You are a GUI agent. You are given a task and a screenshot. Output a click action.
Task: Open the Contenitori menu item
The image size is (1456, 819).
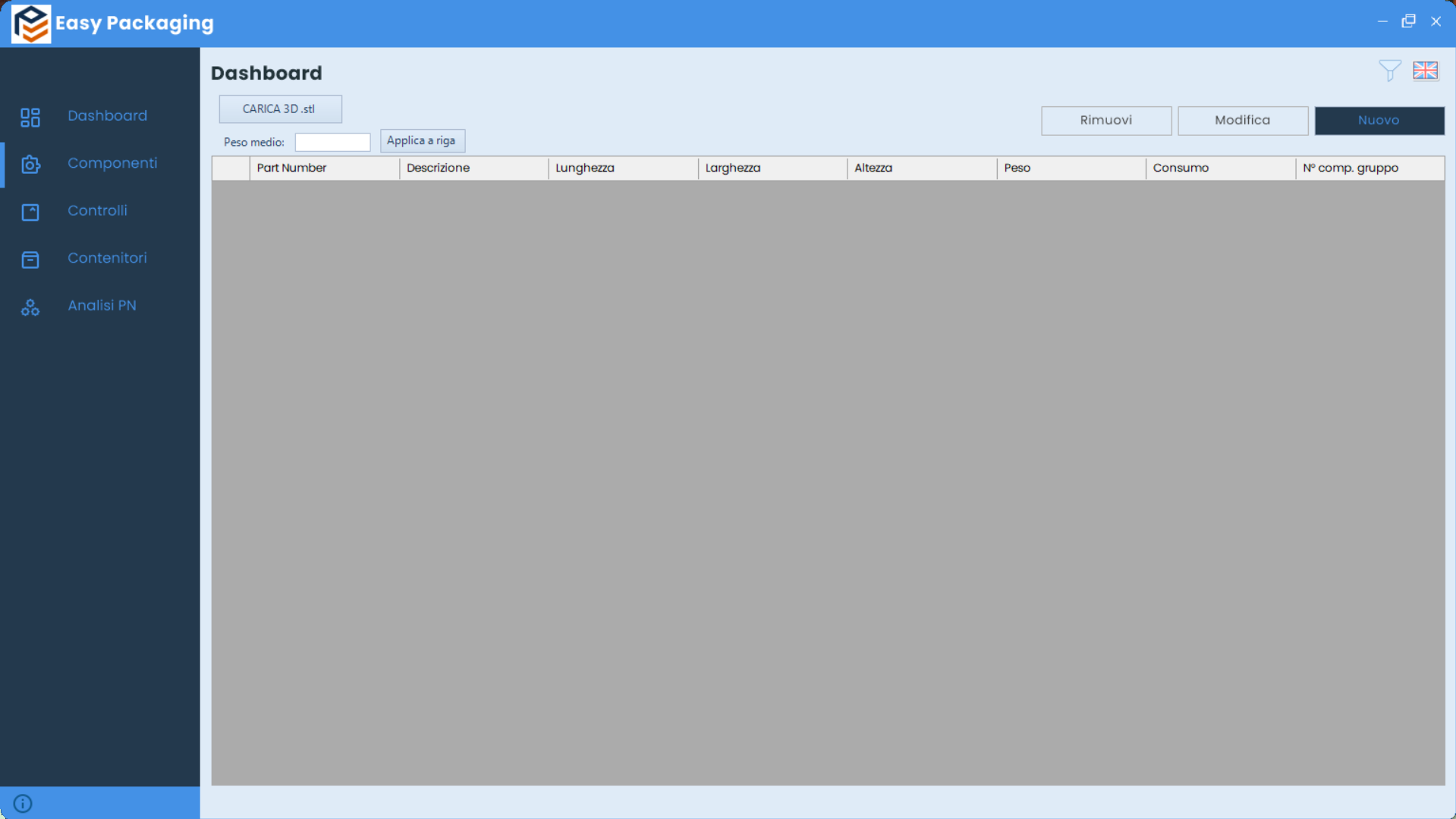pyautogui.click(x=107, y=258)
